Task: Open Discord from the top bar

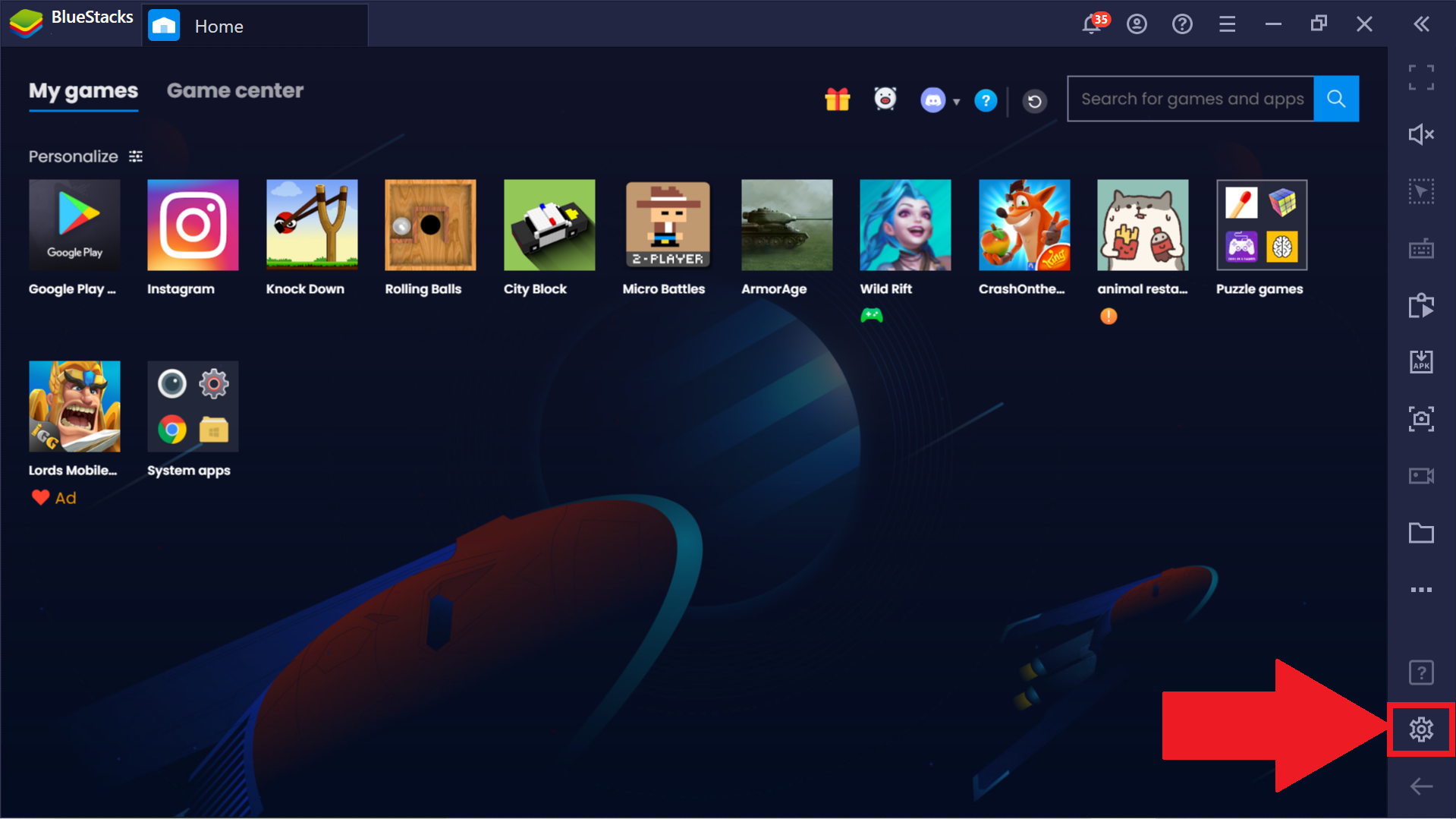Action: [934, 99]
